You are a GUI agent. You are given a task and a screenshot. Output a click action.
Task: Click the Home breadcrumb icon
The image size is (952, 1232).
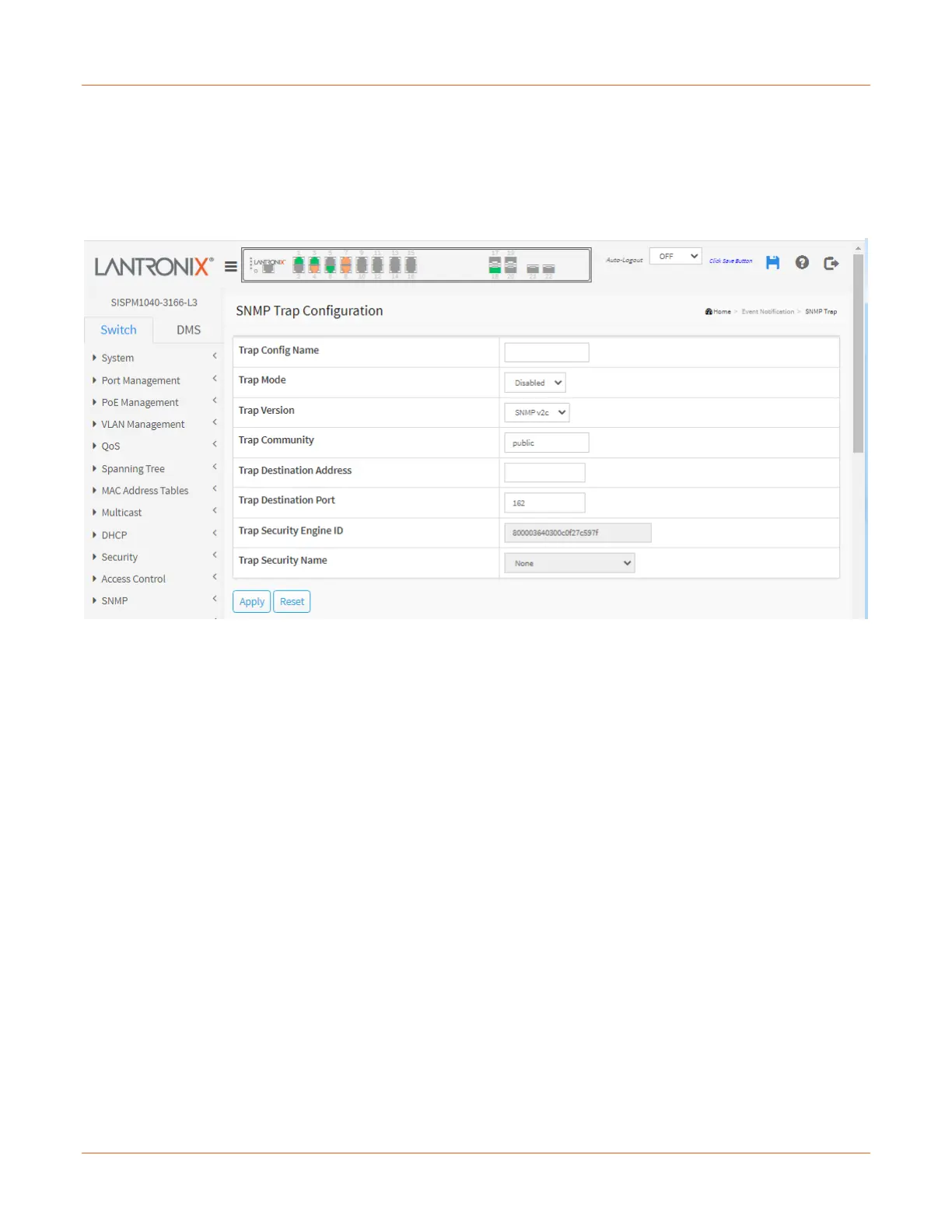point(709,312)
